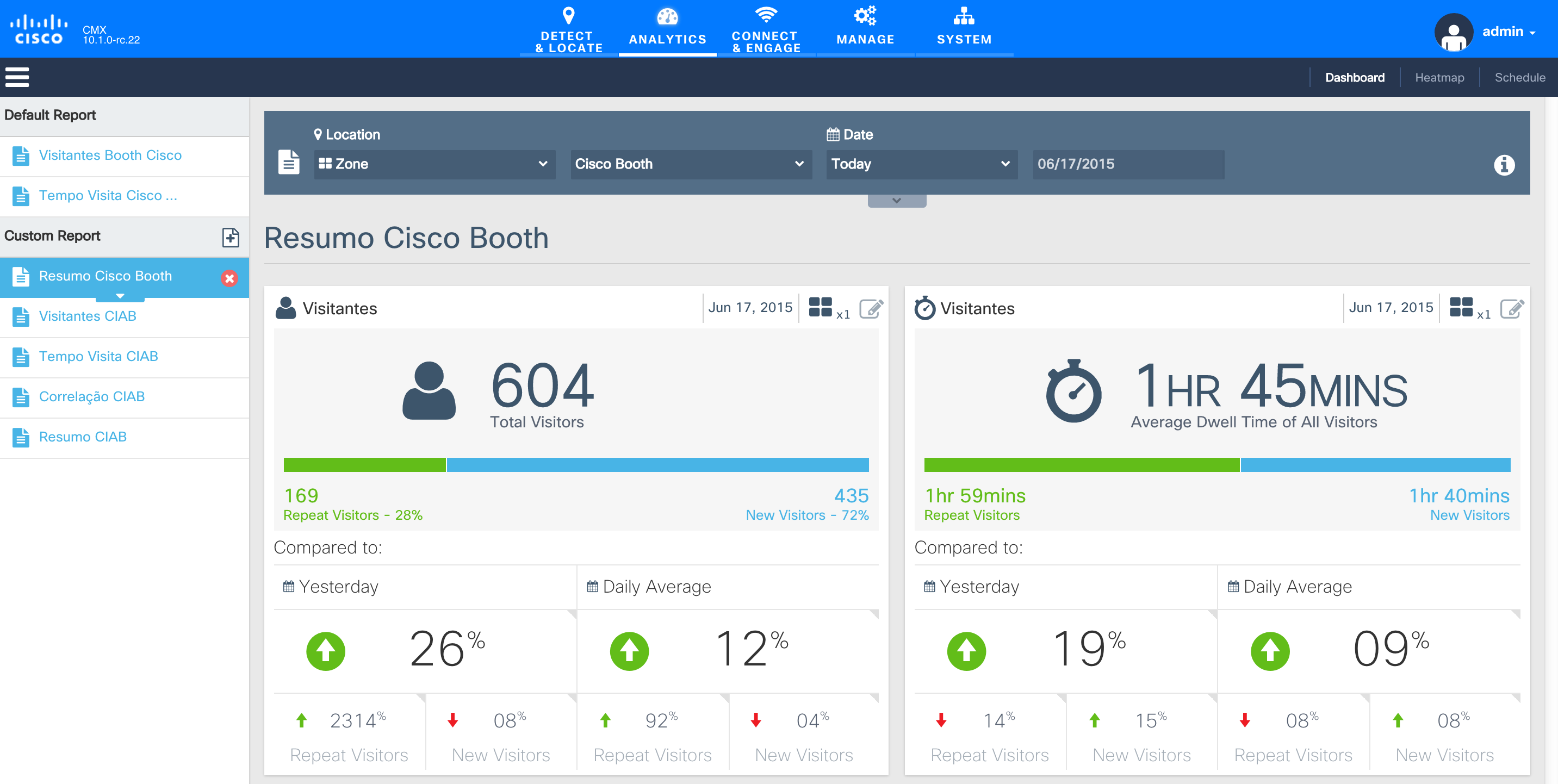Open Resumo CIAB report
1558x784 pixels.
tap(125, 437)
